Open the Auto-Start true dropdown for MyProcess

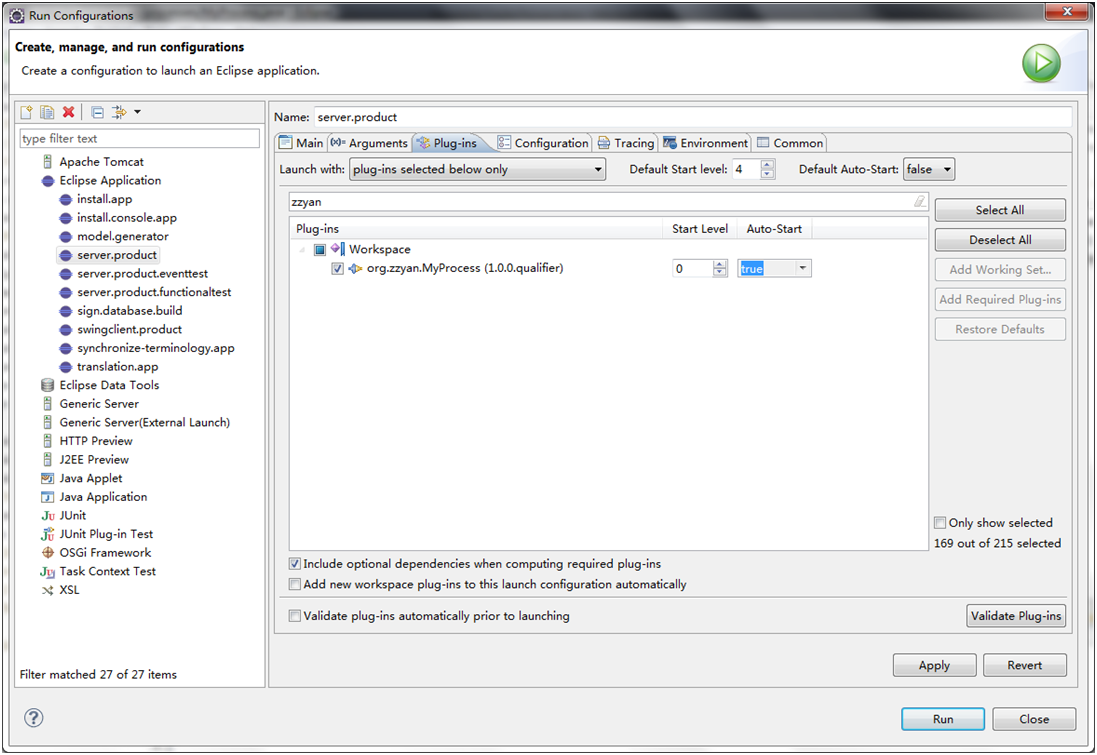click(802, 268)
